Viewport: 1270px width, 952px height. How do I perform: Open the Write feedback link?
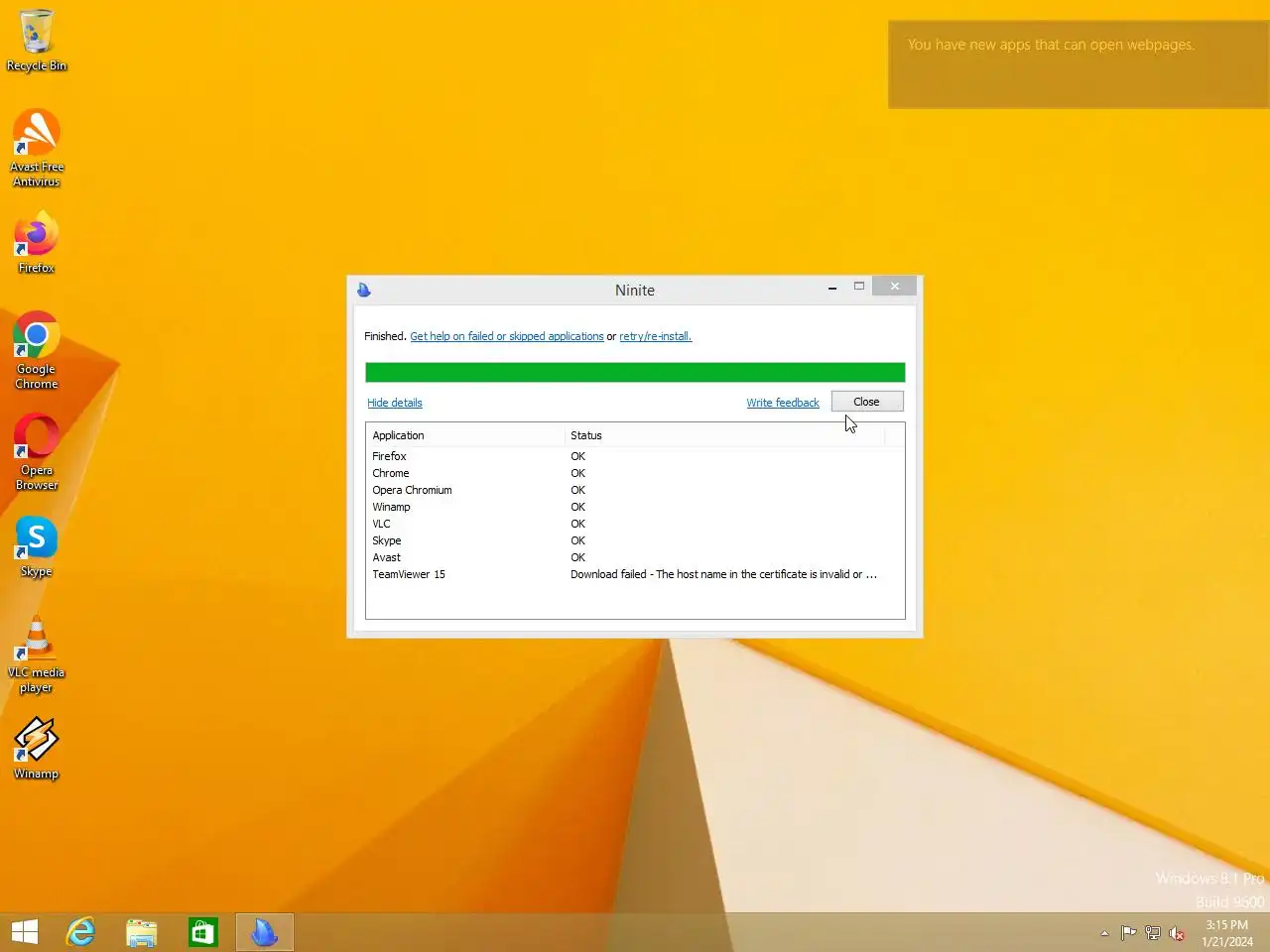[x=783, y=403]
